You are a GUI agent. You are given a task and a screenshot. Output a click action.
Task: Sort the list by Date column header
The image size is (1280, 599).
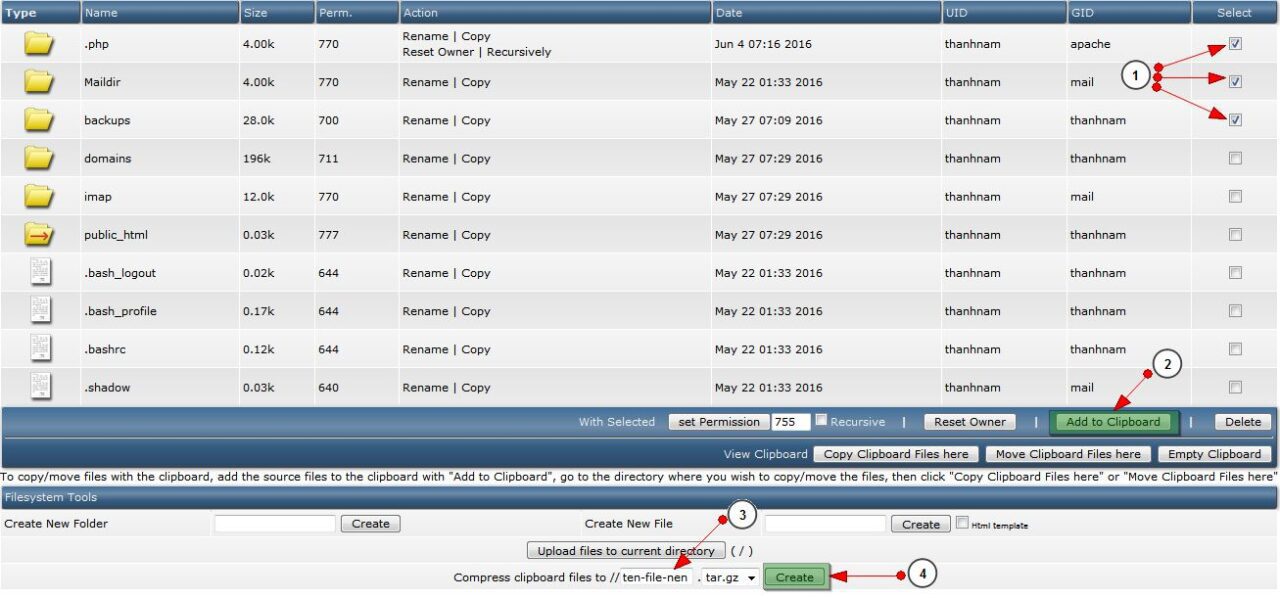tap(728, 13)
